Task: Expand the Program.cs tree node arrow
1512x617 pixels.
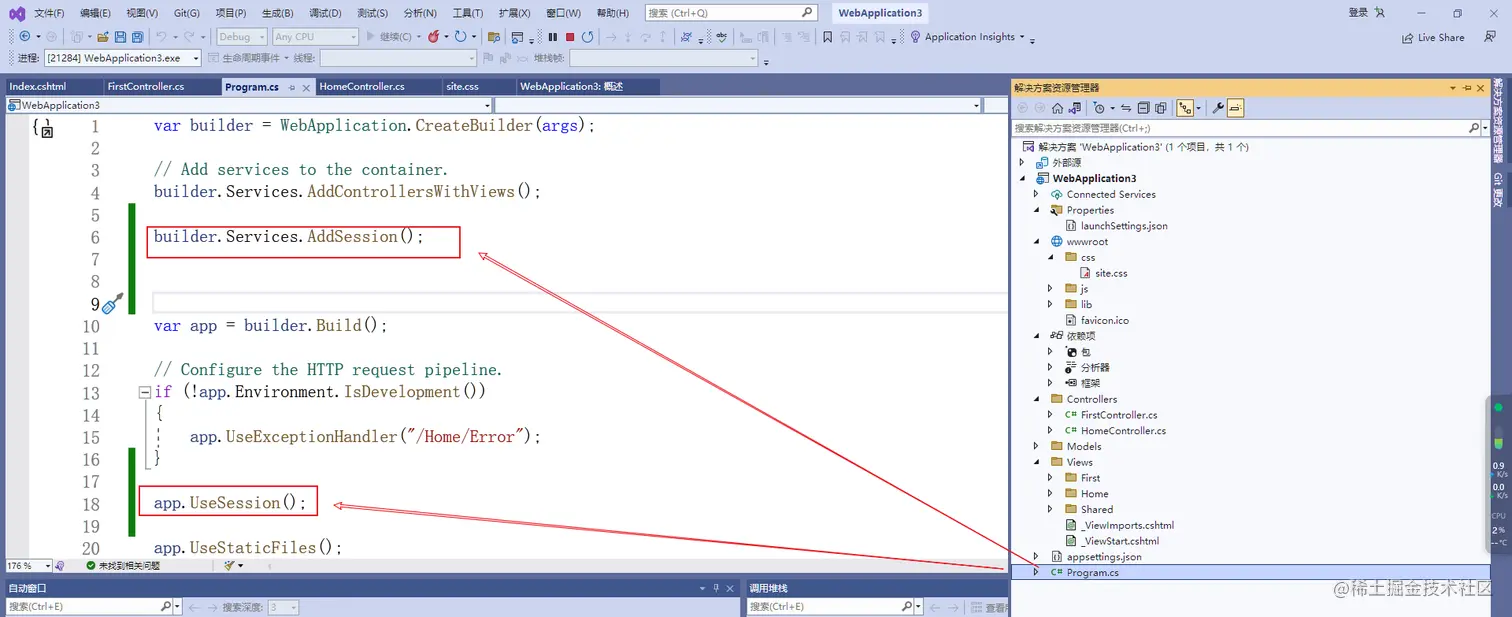Action: [x=1036, y=573]
